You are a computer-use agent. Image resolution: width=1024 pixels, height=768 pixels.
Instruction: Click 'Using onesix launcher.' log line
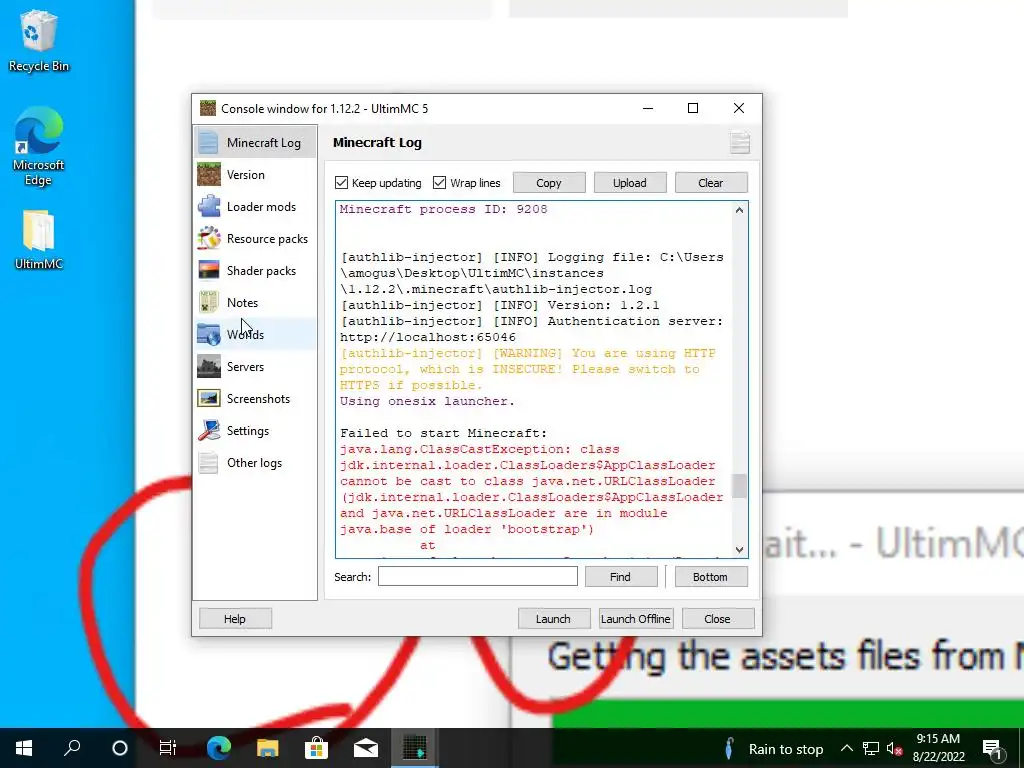(427, 401)
